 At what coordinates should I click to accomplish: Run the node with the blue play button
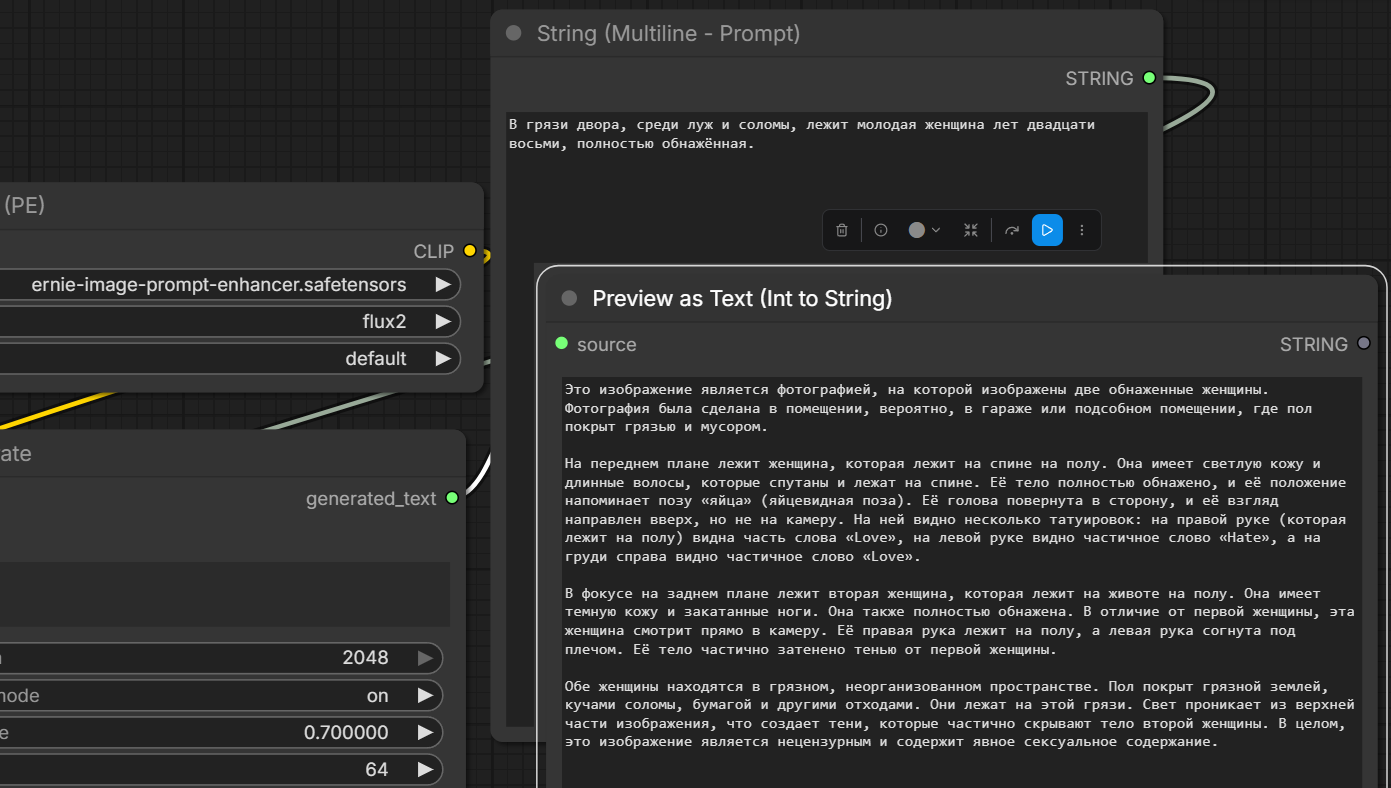[1047, 230]
